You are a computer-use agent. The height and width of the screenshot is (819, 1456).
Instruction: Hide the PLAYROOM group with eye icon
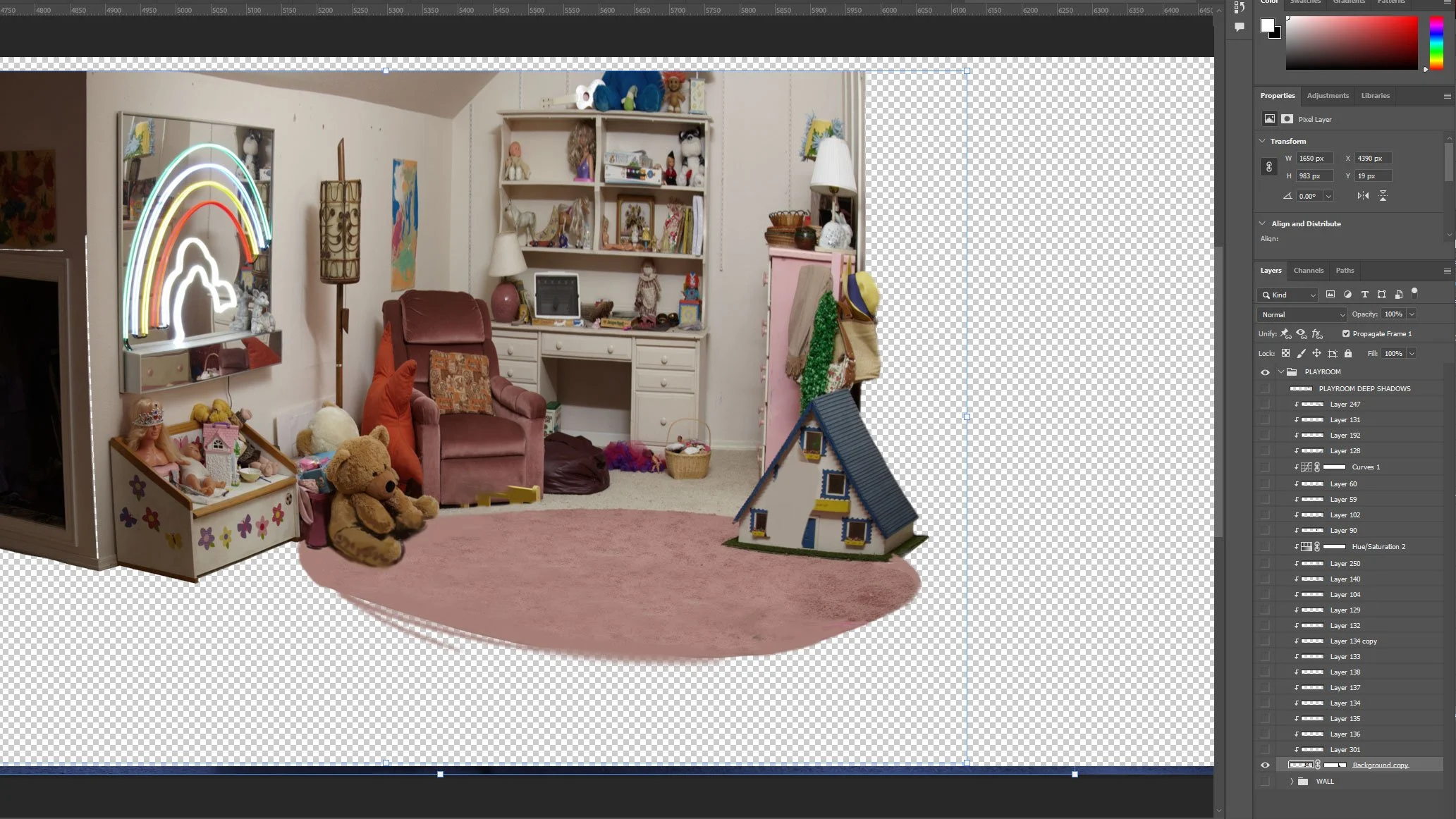pos(1265,372)
